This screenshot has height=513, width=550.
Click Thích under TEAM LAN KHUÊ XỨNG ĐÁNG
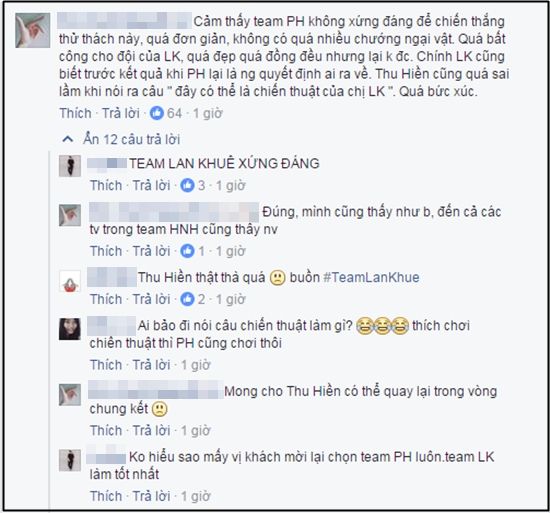pos(106,185)
